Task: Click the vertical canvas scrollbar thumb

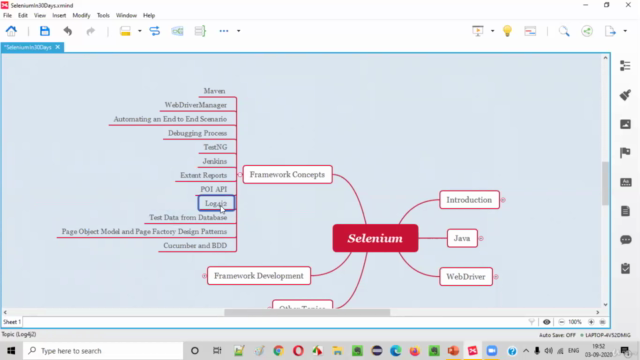Action: click(605, 183)
